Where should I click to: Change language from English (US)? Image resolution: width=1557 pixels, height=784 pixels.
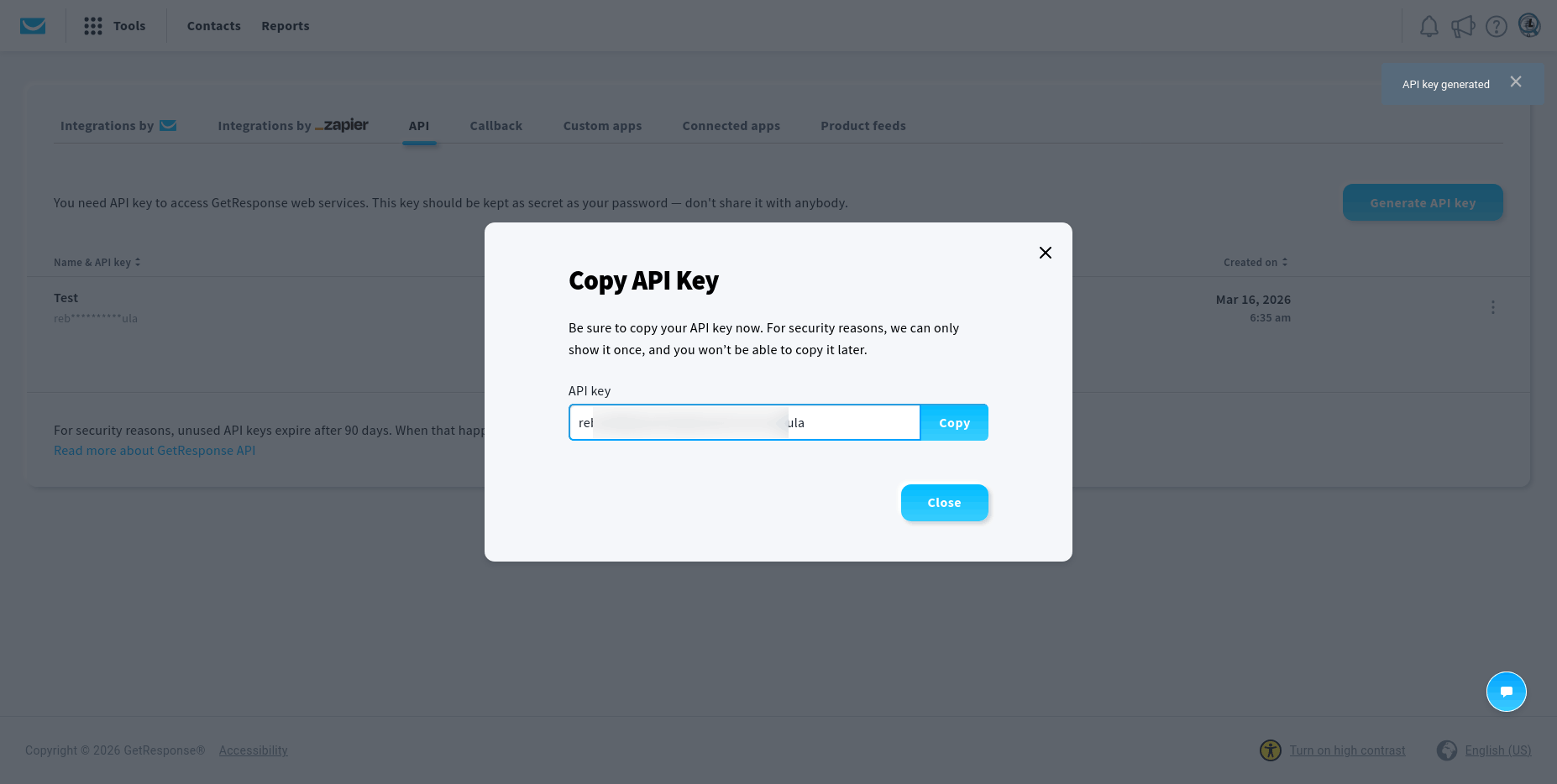1497,750
